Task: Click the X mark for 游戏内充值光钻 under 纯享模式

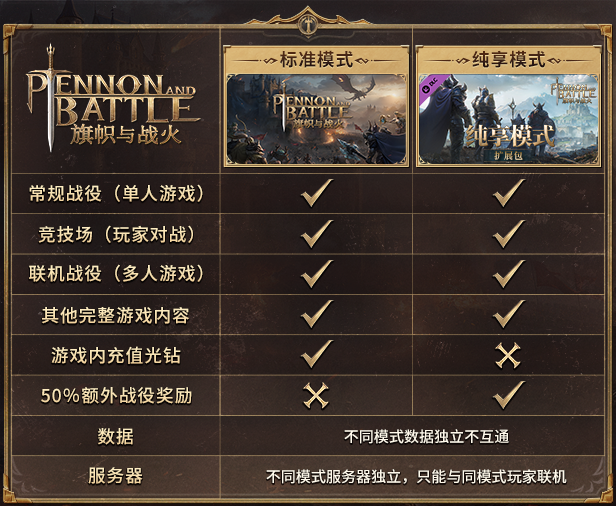Action: [508, 355]
